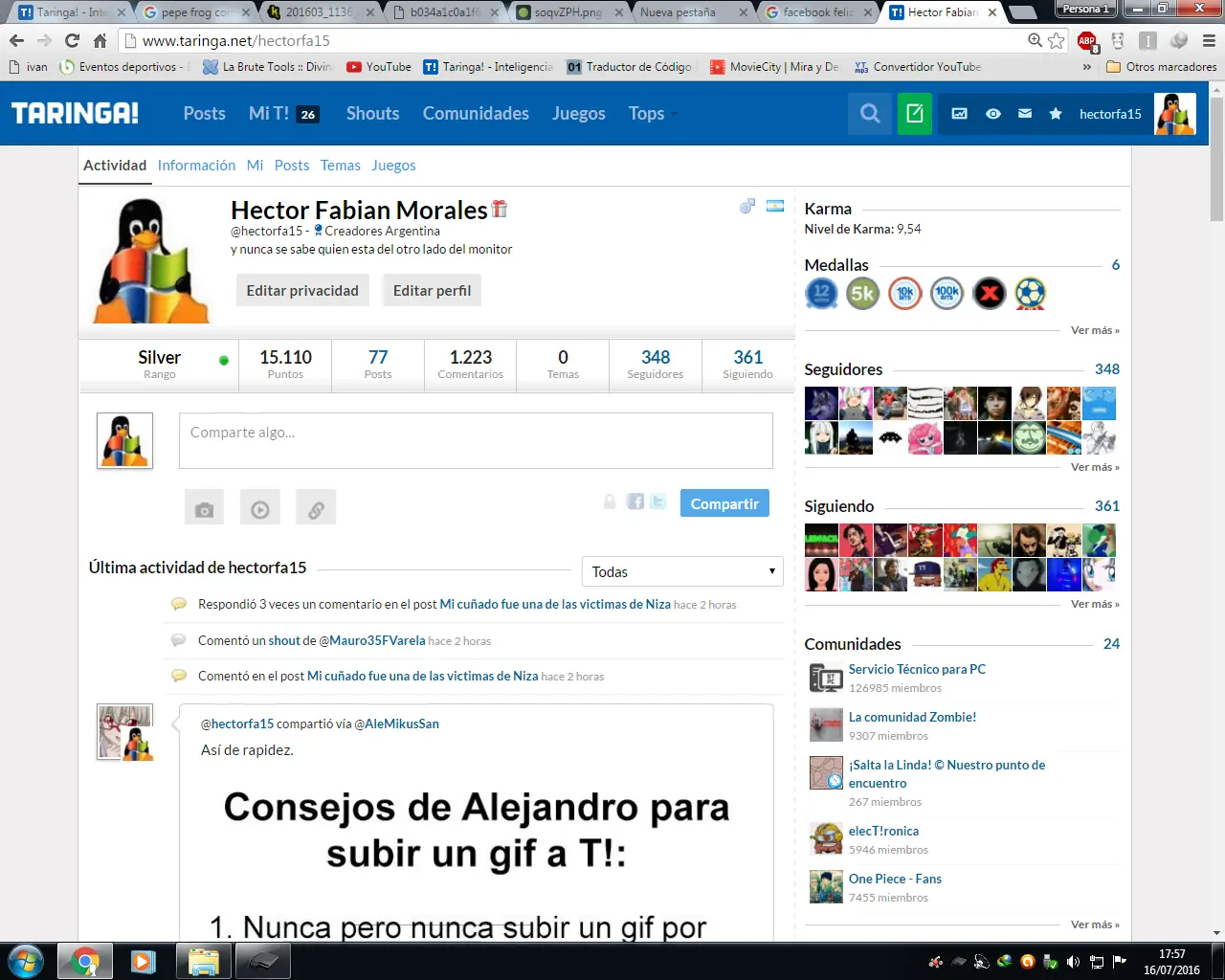Screen dimensions: 1225x980
Task: Switch to the pepe frog browser tab
Action: (x=194, y=12)
